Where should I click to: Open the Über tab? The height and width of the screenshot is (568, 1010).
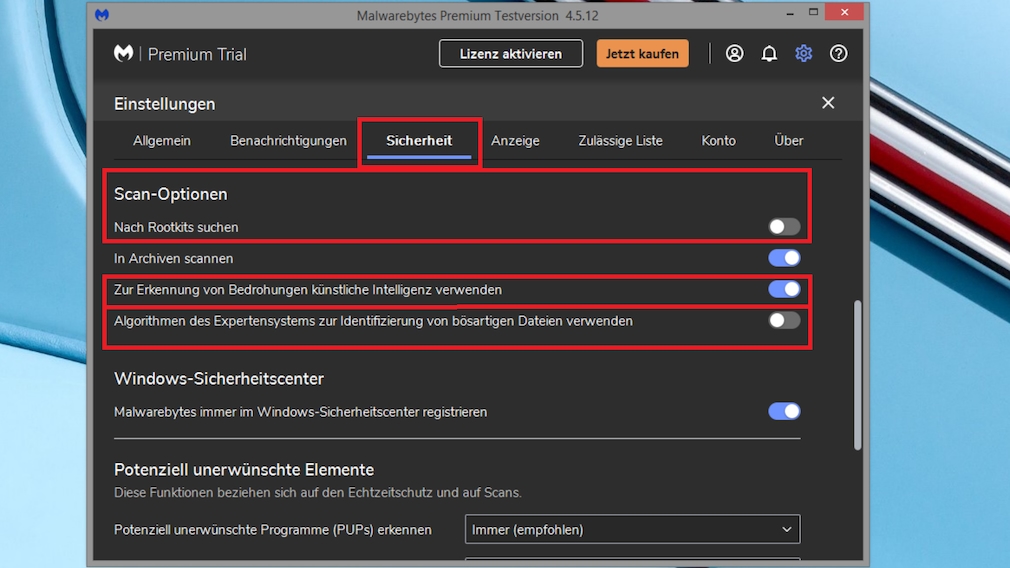(788, 140)
